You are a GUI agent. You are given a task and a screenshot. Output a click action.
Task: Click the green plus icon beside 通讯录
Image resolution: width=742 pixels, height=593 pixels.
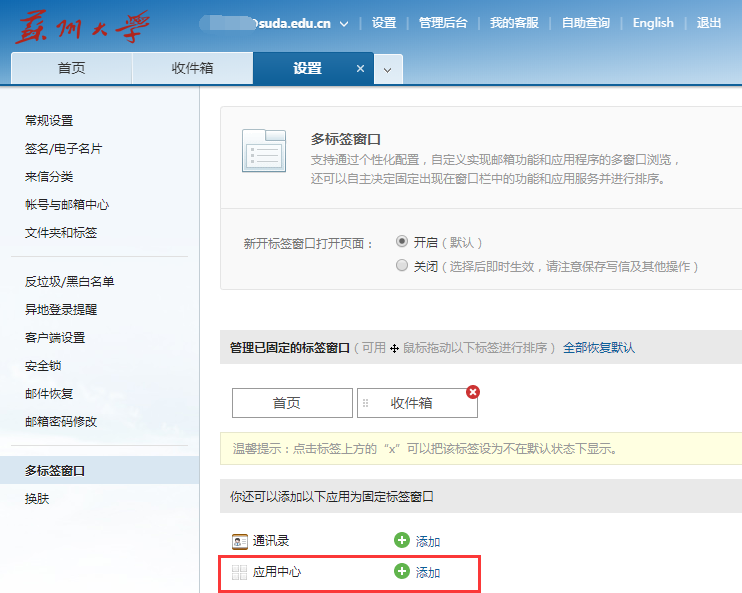click(x=402, y=541)
